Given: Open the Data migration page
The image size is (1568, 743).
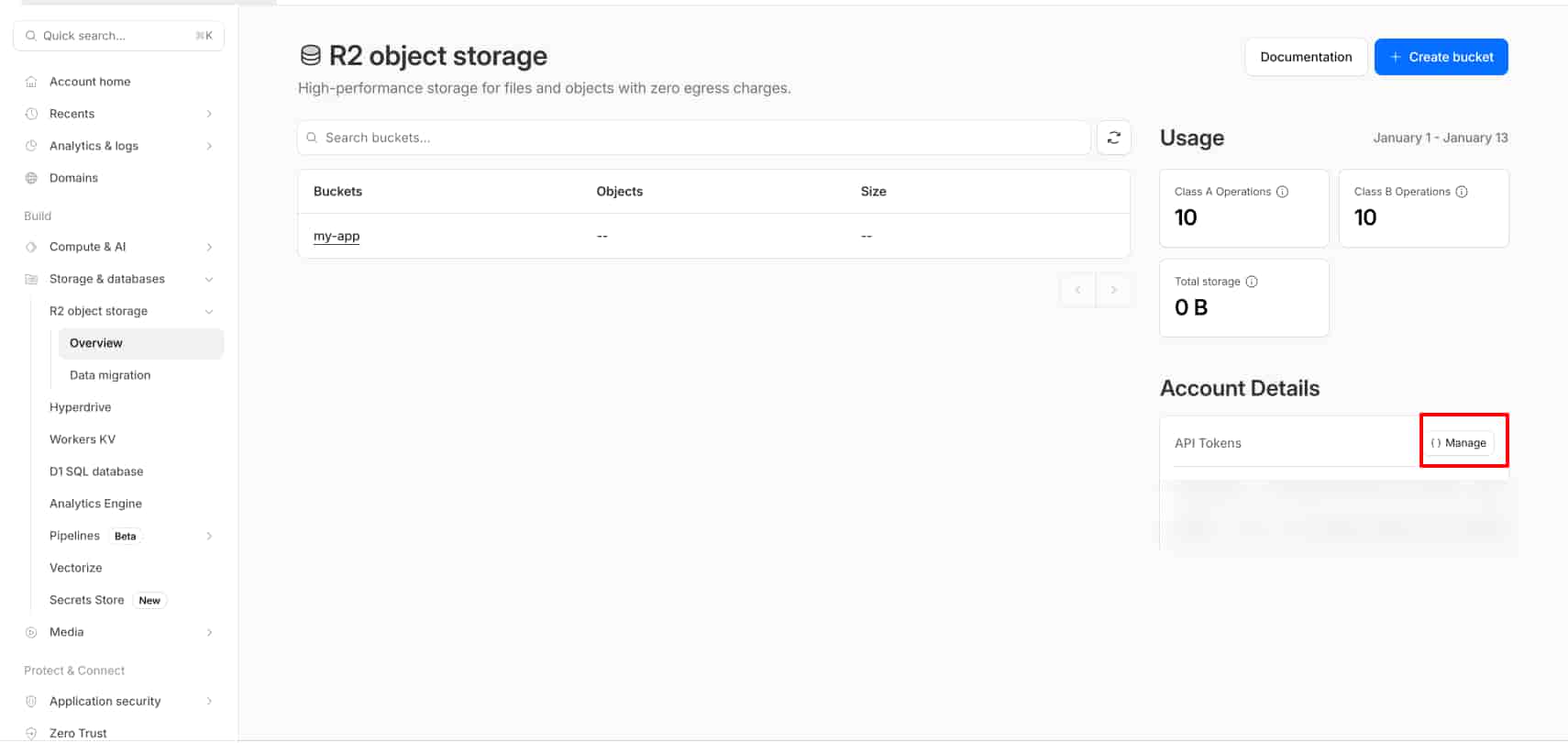Looking at the screenshot, I should coord(110,375).
